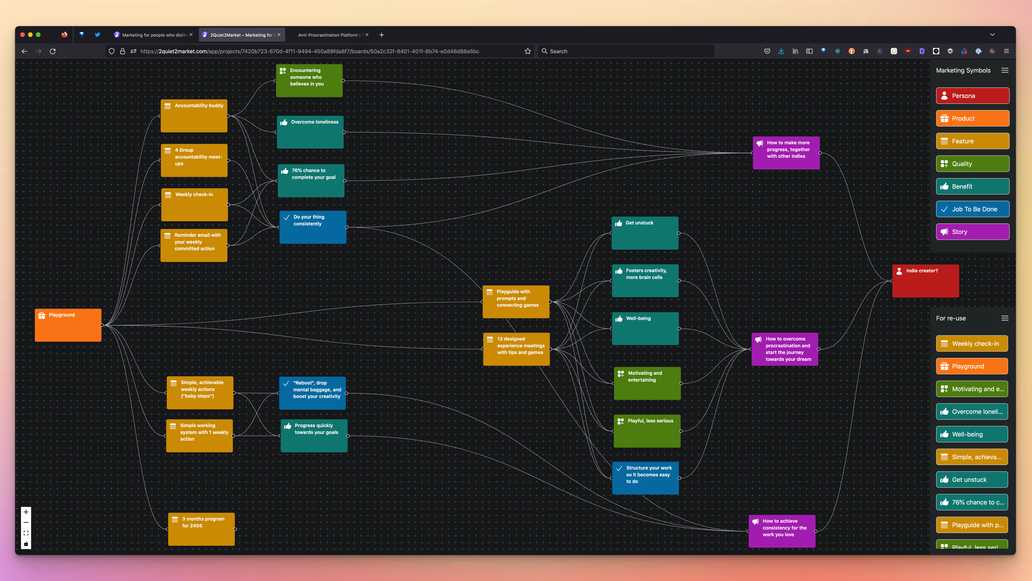Choose the Quality symbol from the palette
The height and width of the screenshot is (581, 1032).
tap(972, 164)
